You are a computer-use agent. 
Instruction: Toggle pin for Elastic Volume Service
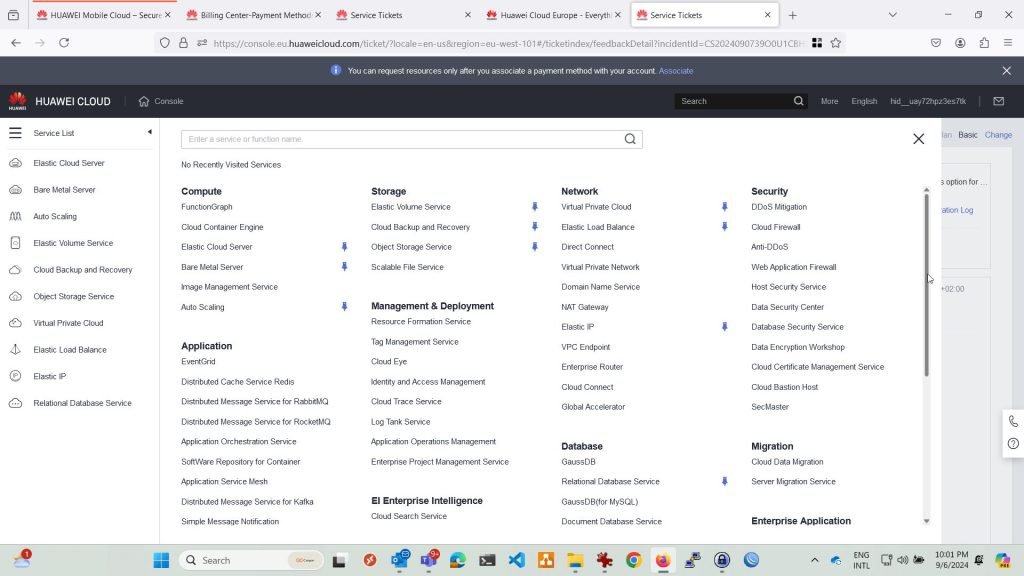tap(534, 207)
